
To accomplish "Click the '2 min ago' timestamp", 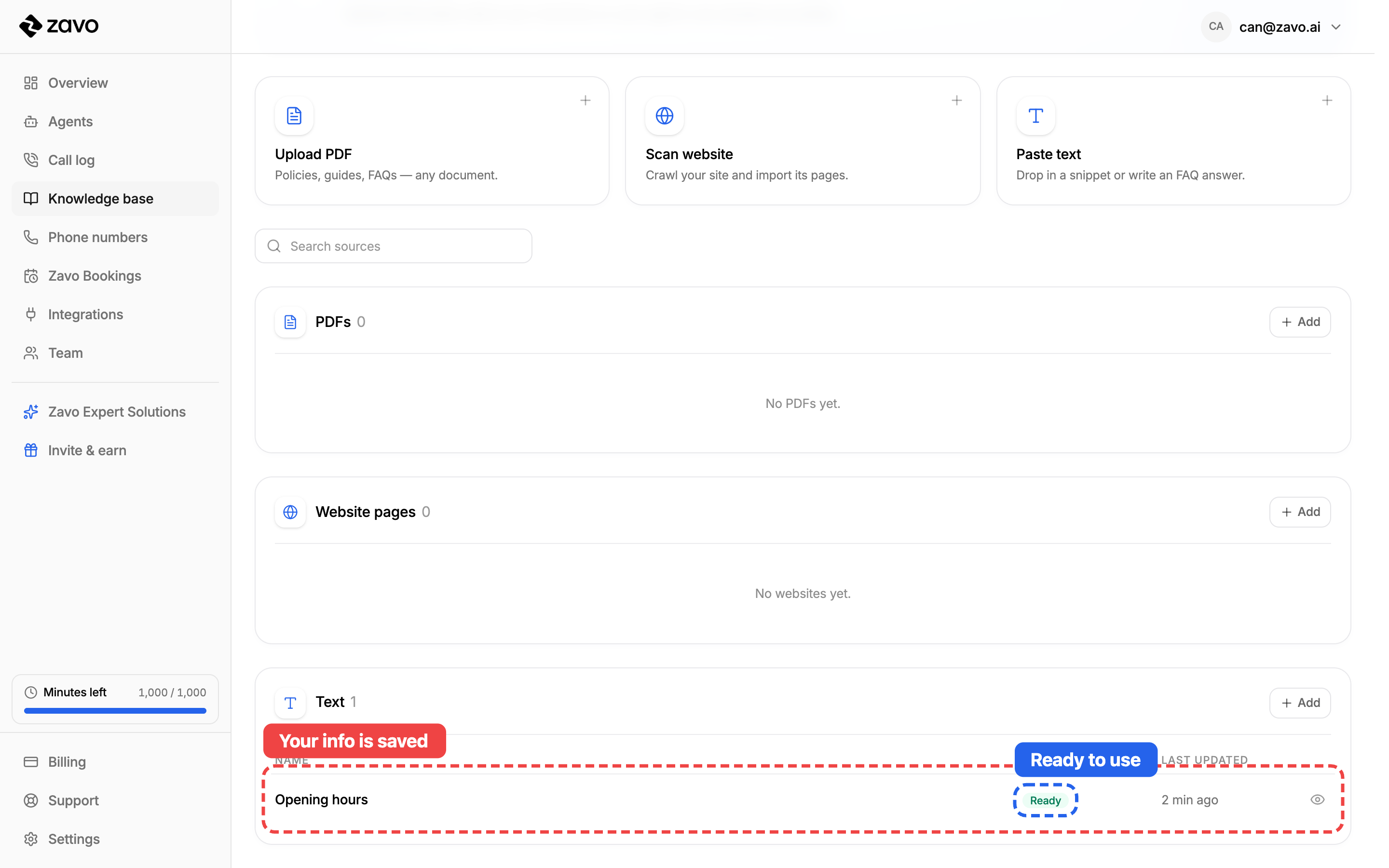I will click(x=1189, y=800).
